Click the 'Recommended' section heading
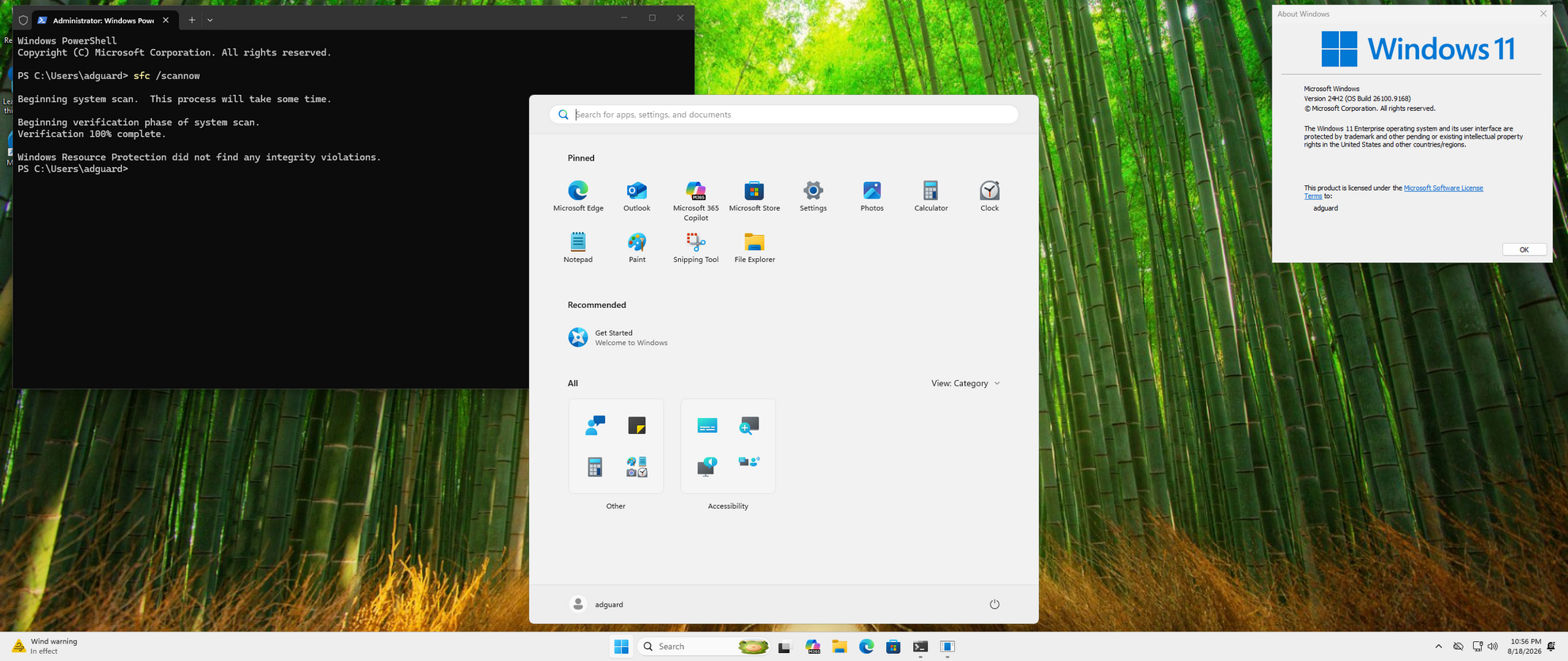1568x661 pixels. pyautogui.click(x=596, y=305)
